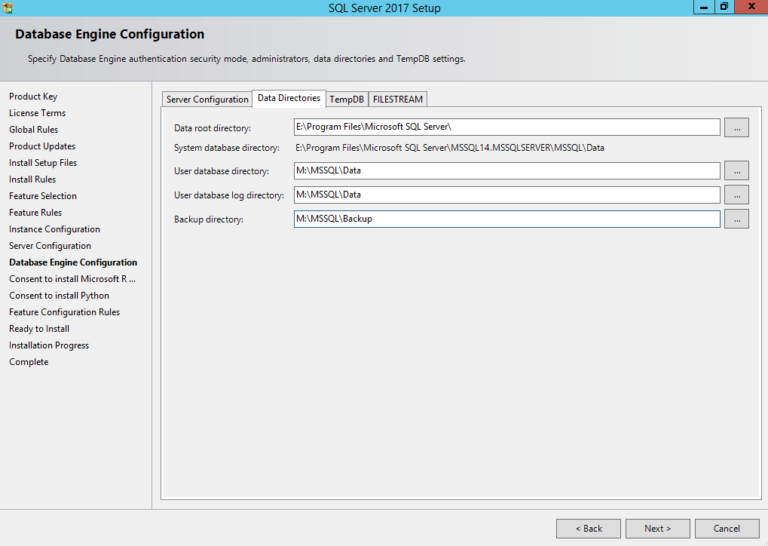Cancel the SQL Server setup
Viewport: 768px width, 546px height.
coord(727,529)
